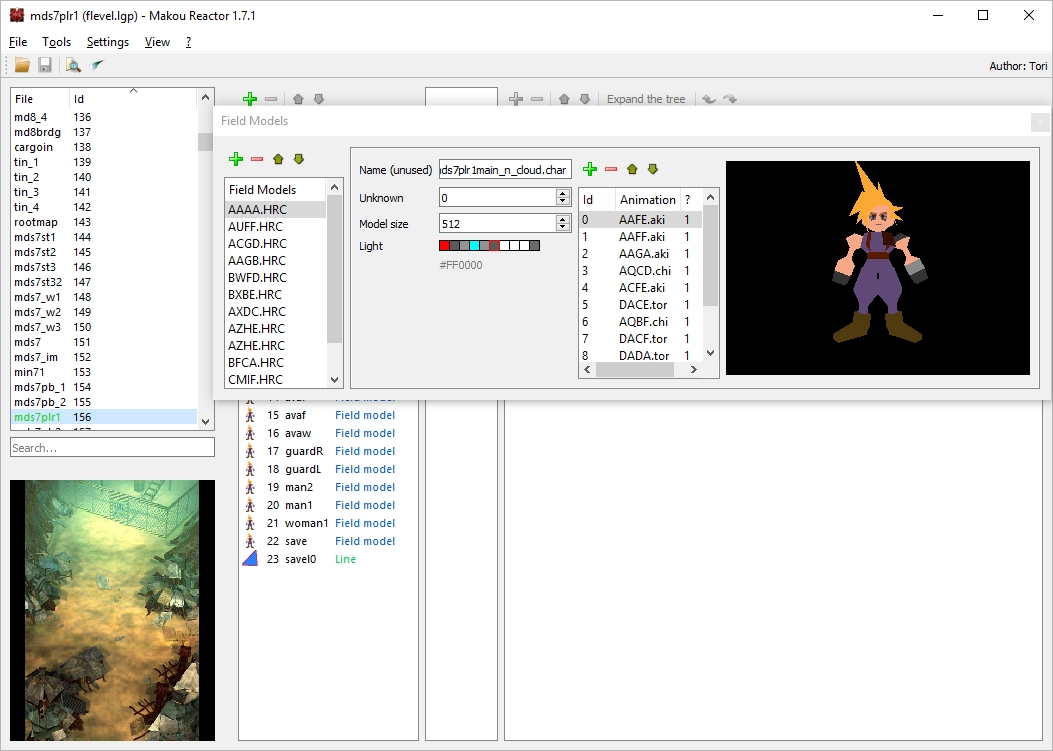Click the character icon next to 15 avaf
This screenshot has width=1053, height=751.
[250, 415]
